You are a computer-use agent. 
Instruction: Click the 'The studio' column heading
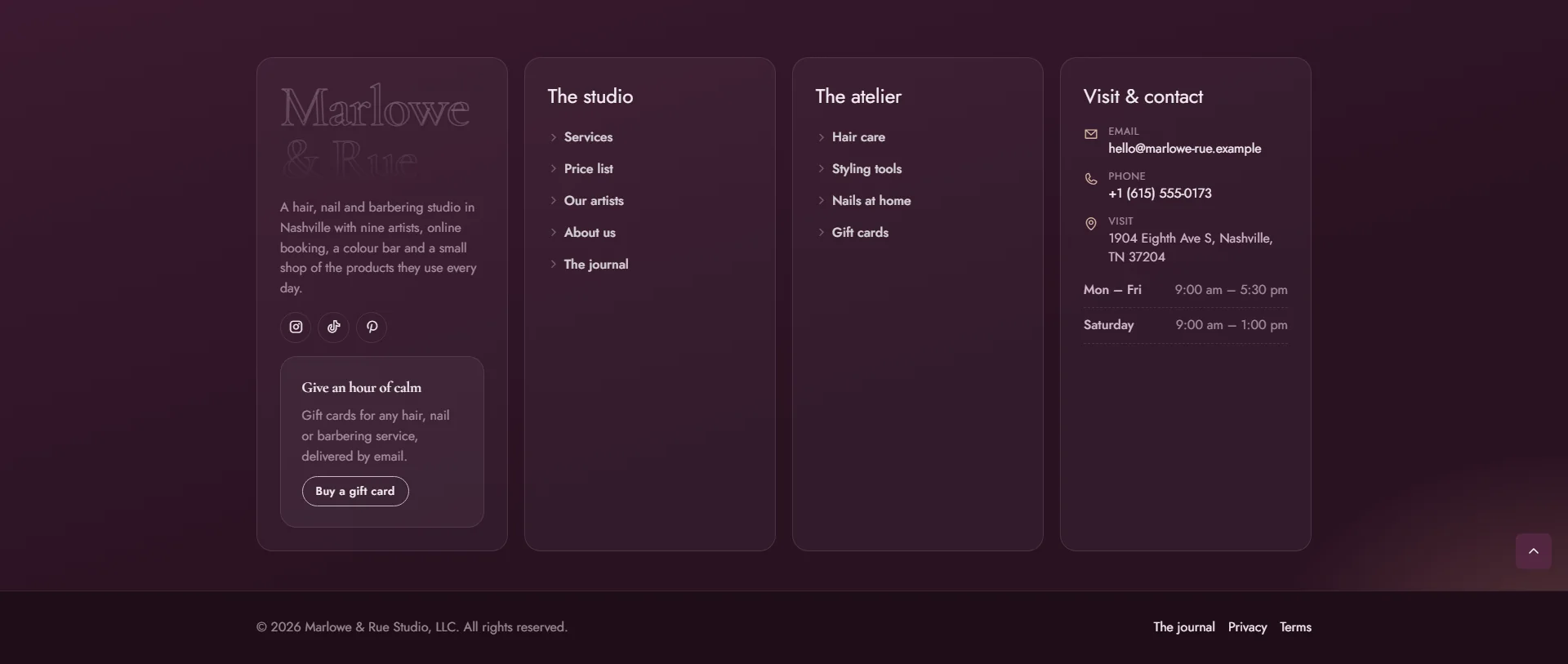pyautogui.click(x=590, y=96)
